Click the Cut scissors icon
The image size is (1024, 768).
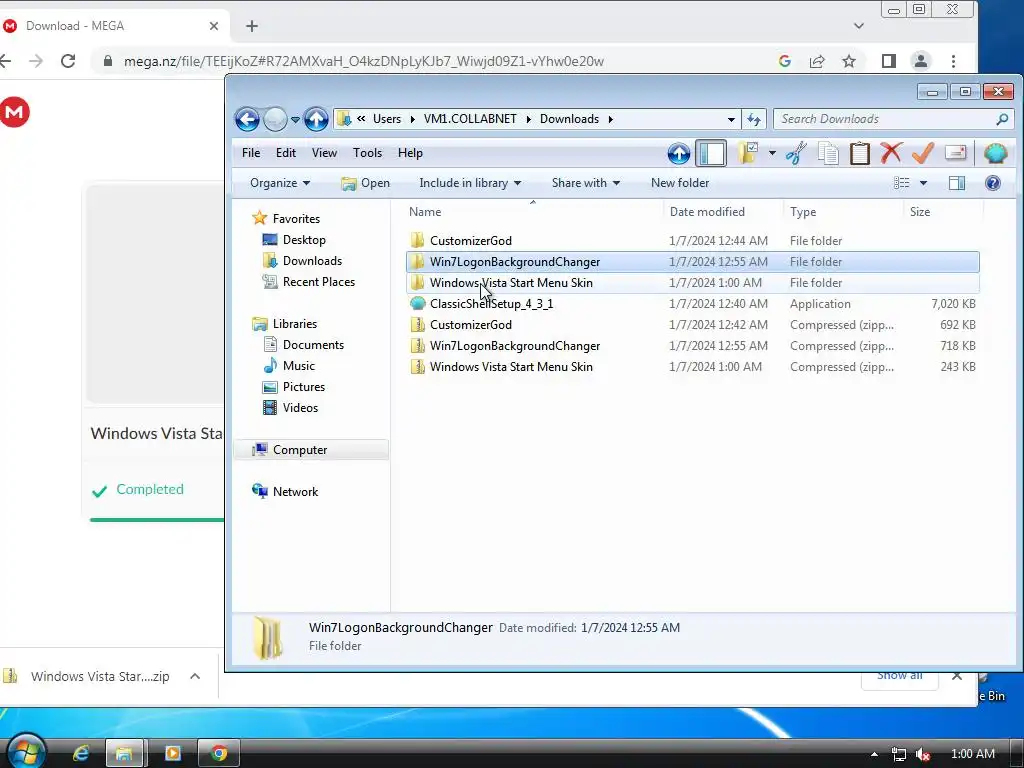point(796,153)
